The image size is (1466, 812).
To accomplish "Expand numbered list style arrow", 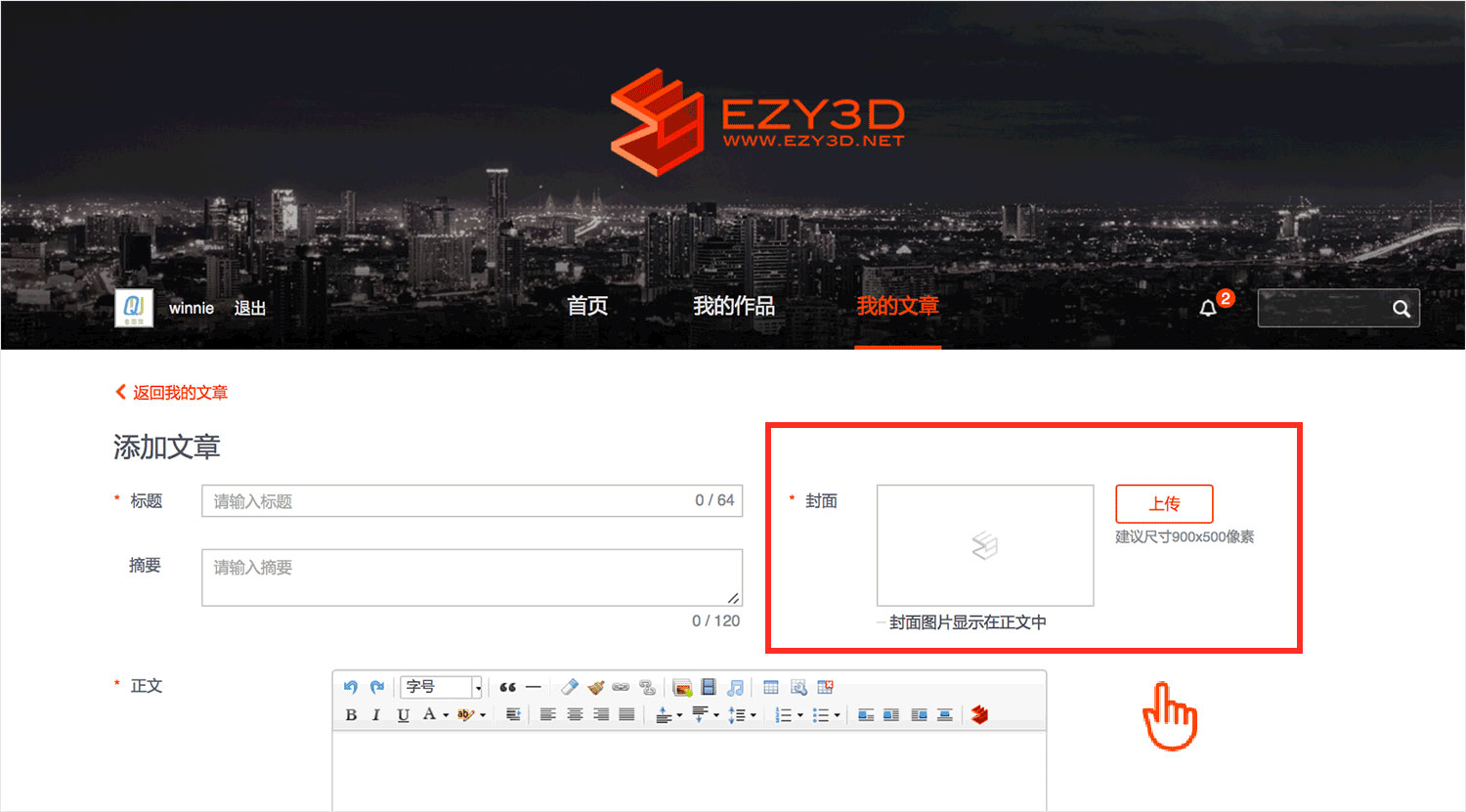I will click(x=800, y=715).
